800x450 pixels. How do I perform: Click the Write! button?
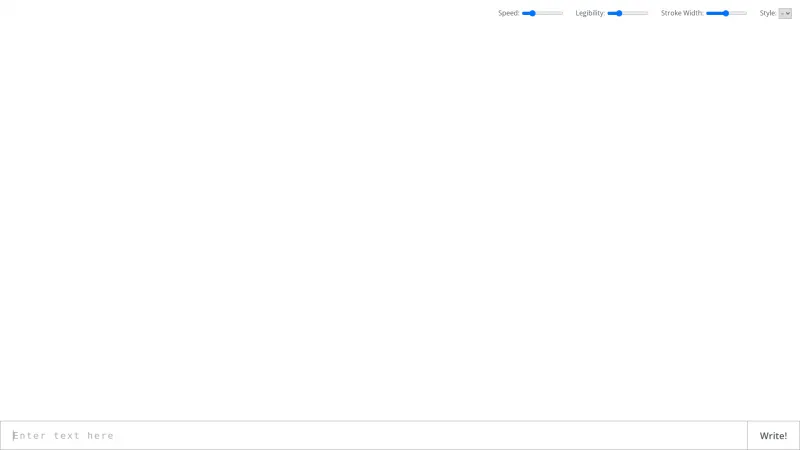773,436
